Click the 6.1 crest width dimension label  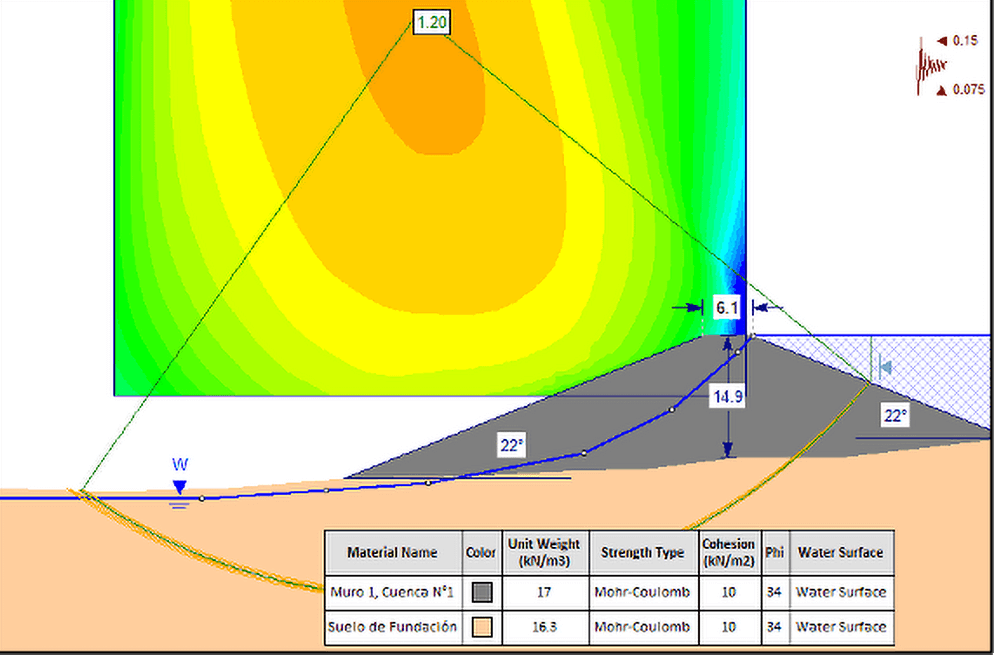click(x=727, y=308)
